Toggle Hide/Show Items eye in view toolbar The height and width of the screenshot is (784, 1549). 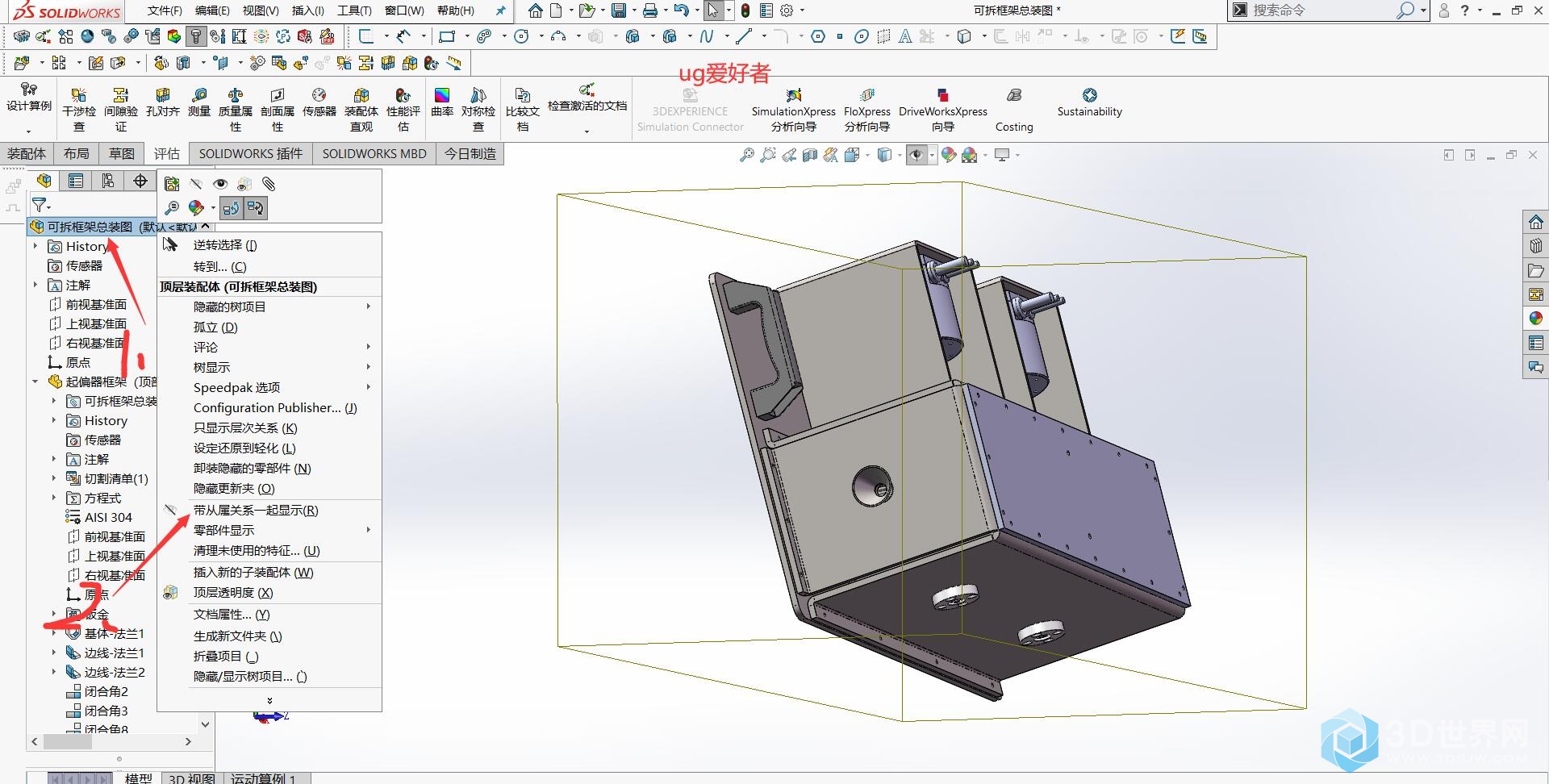[x=916, y=155]
